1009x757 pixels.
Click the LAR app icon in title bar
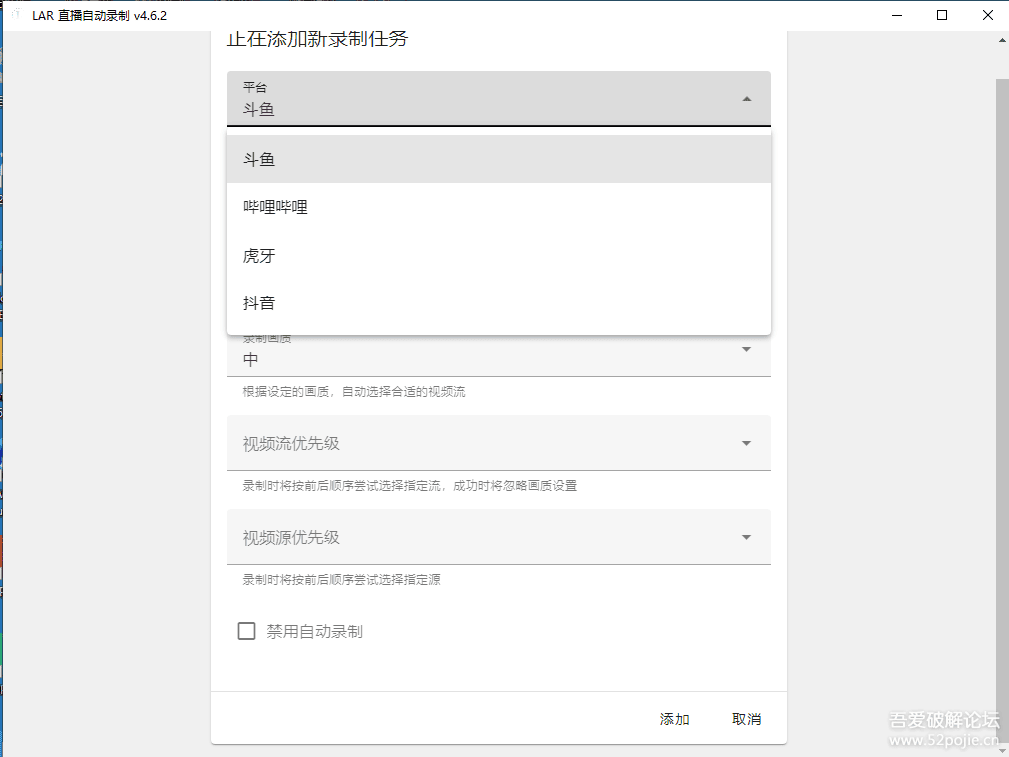pos(16,15)
